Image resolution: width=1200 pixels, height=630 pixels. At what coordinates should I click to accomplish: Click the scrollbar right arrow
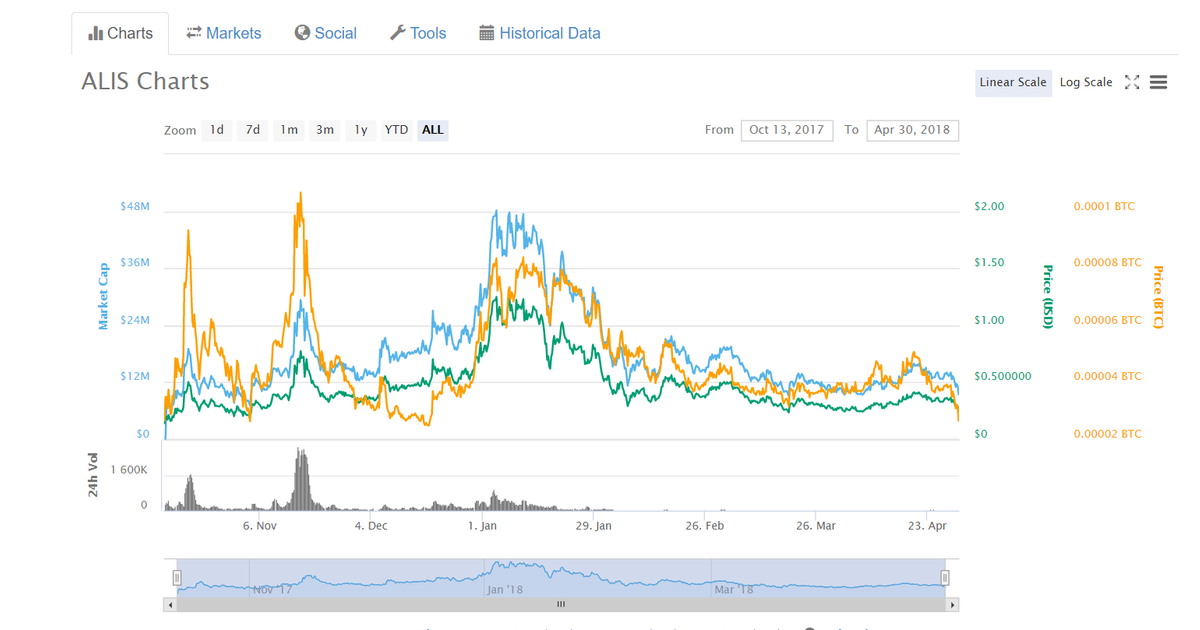(x=953, y=604)
